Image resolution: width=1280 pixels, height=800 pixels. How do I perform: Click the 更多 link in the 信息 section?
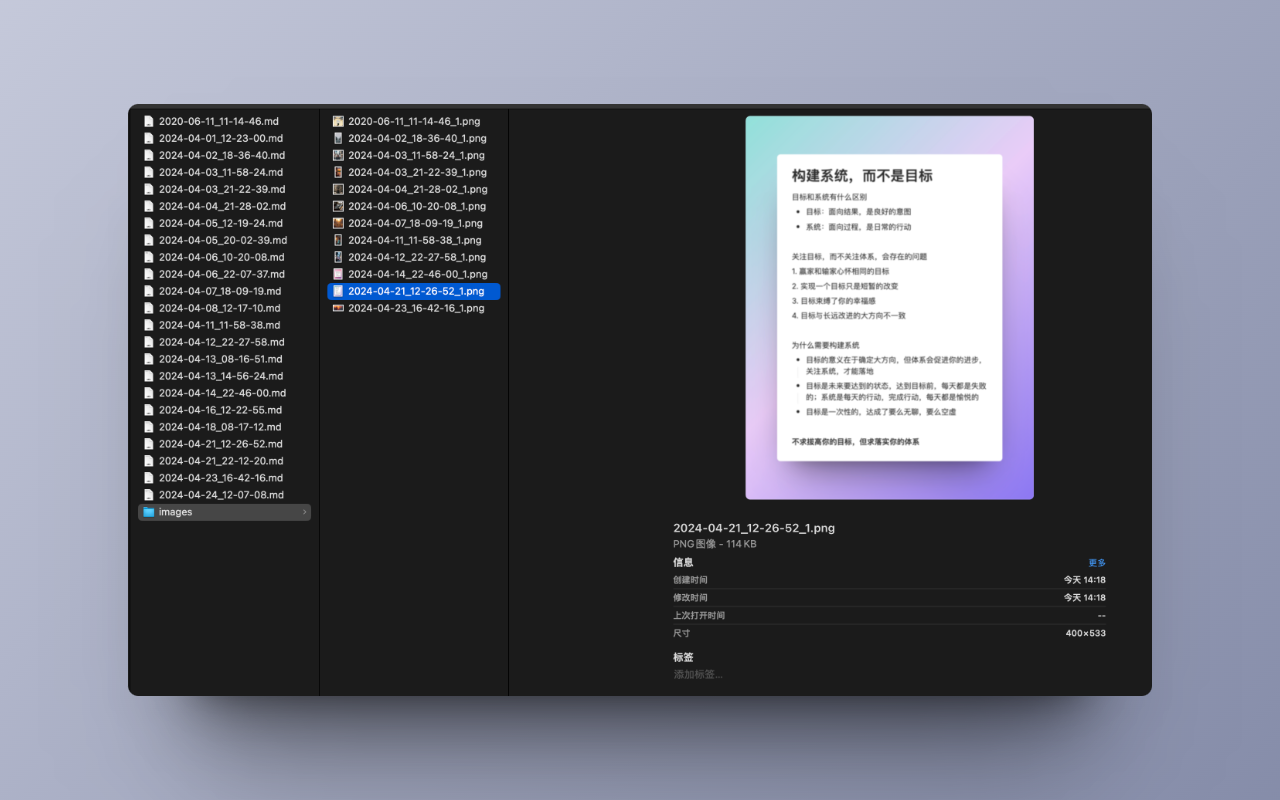[x=1095, y=562]
